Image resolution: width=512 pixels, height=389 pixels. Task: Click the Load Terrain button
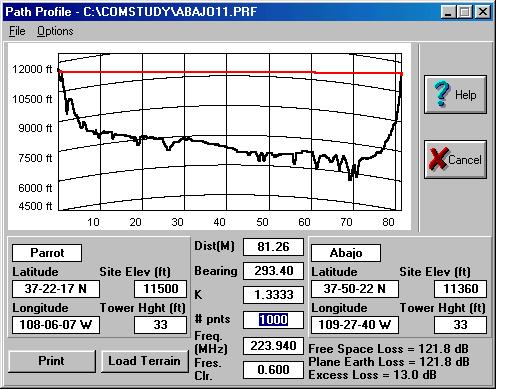pyautogui.click(x=144, y=361)
